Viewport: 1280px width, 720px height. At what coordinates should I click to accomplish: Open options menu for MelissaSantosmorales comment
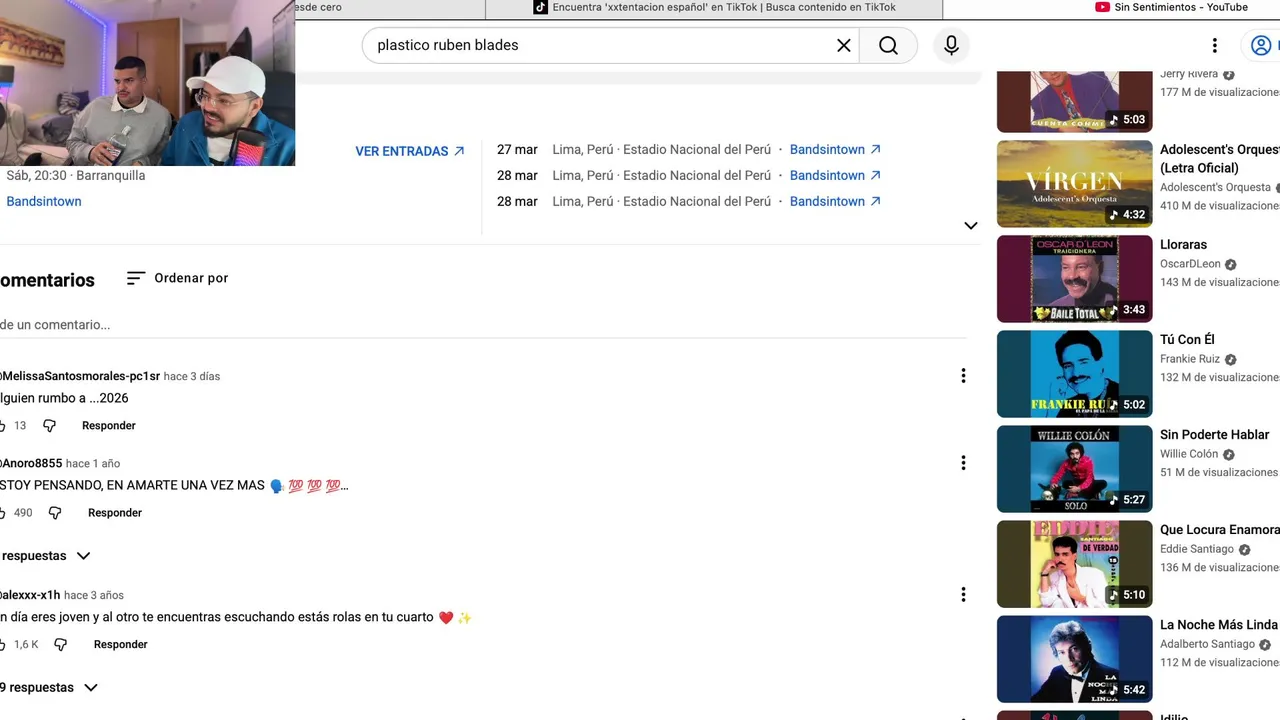point(963,376)
